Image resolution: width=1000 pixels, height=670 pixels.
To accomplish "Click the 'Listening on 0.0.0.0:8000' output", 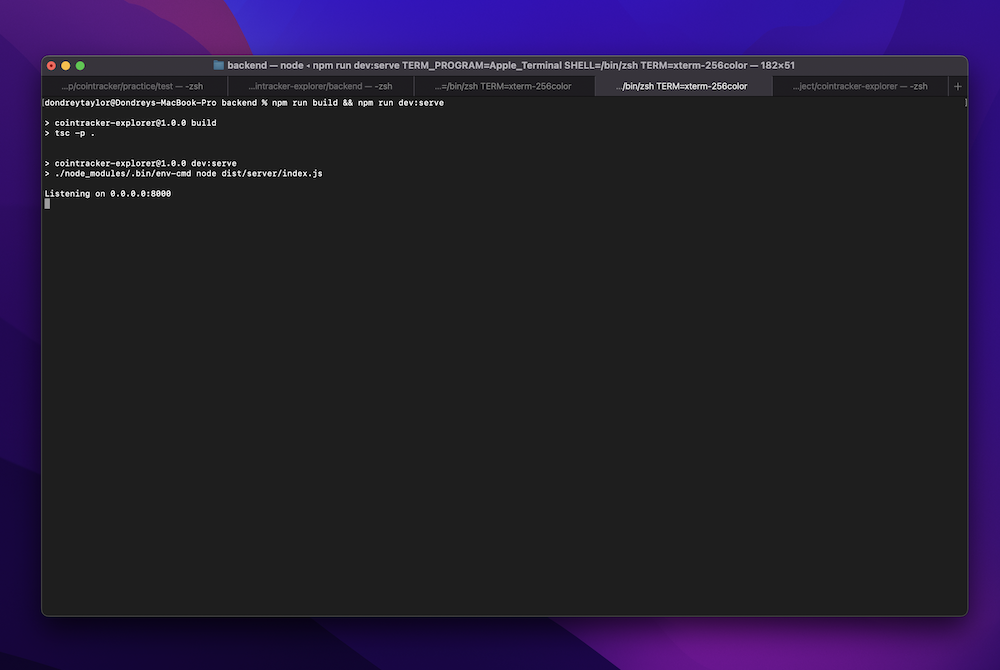I will (108, 194).
